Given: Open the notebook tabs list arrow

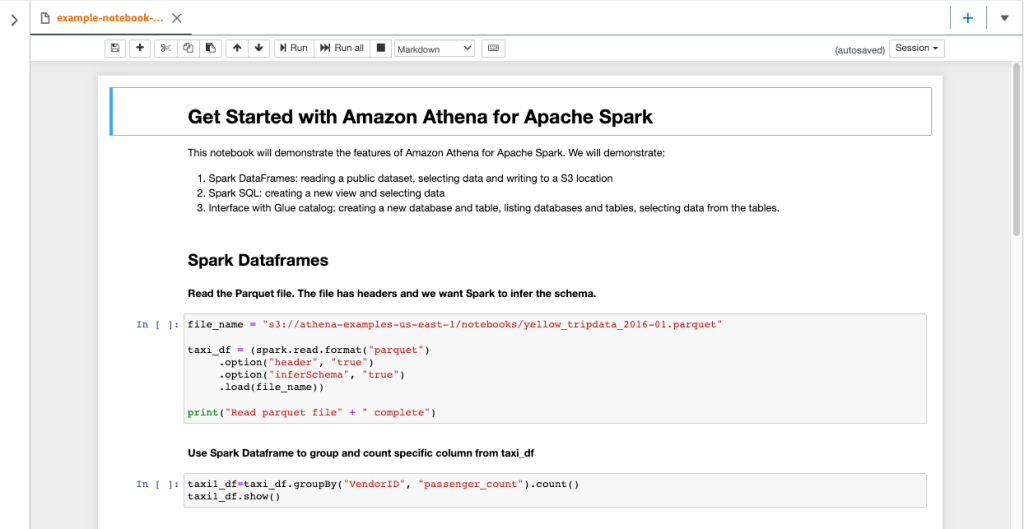Looking at the screenshot, I should [1004, 18].
